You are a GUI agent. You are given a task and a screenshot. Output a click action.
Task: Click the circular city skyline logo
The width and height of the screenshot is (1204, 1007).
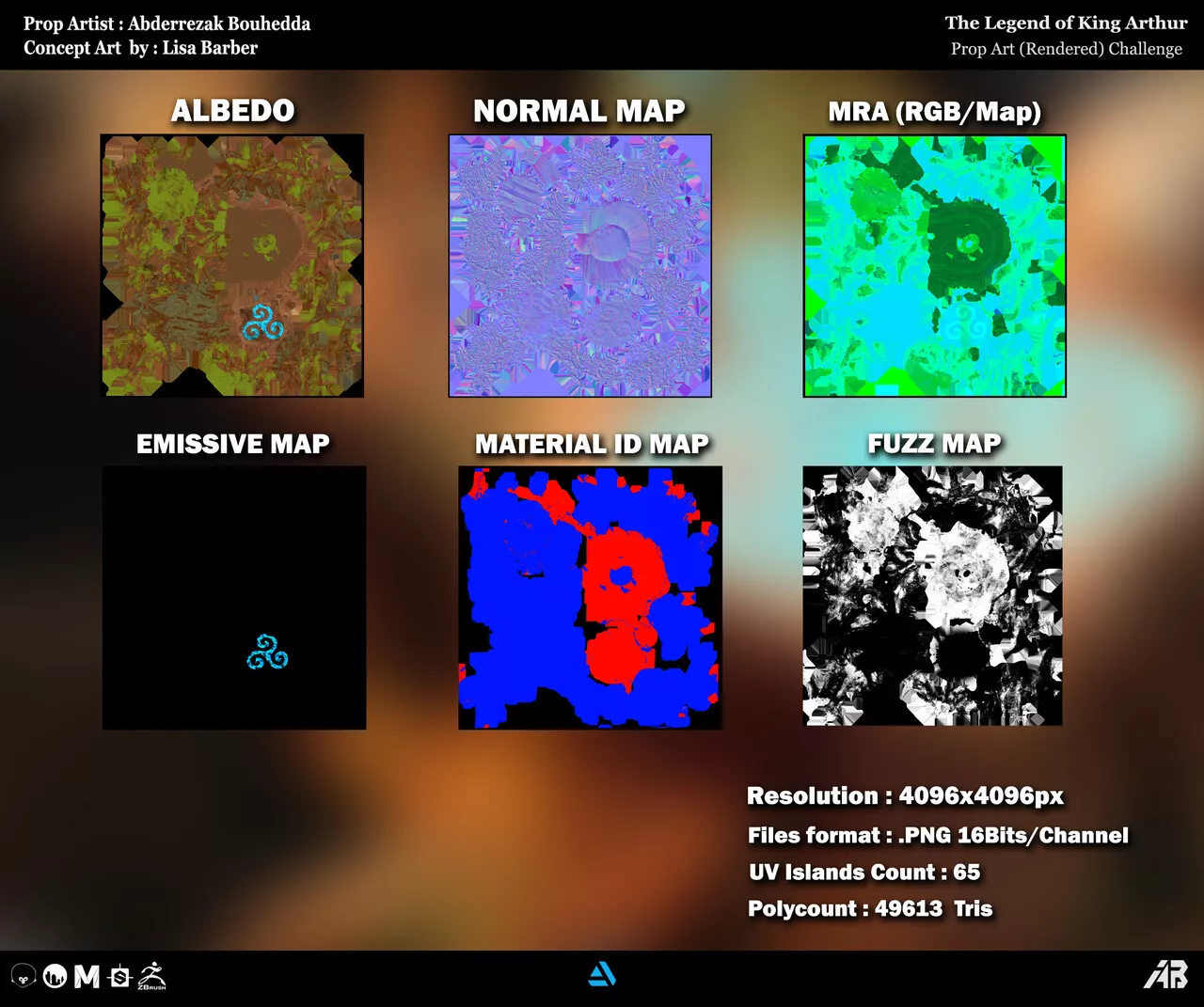point(55,977)
